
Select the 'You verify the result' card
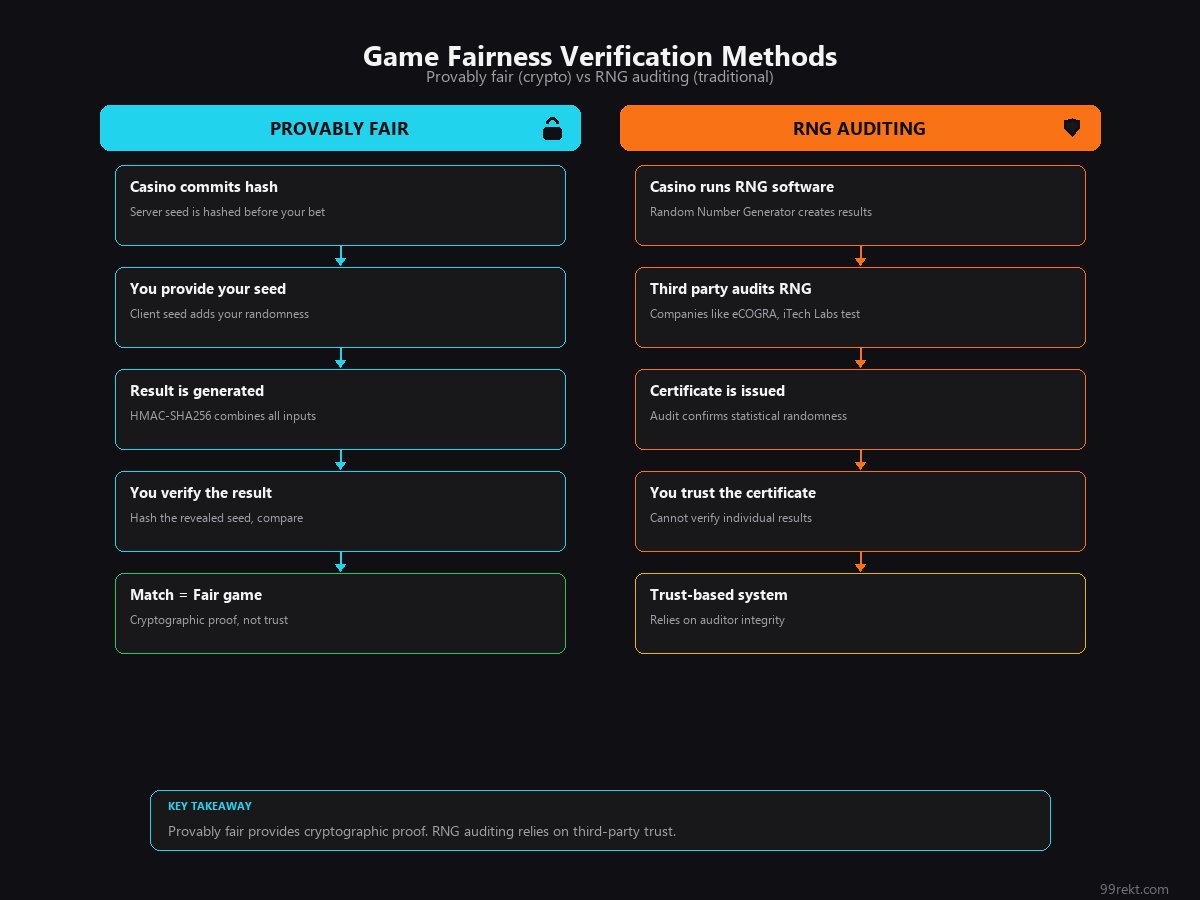point(340,511)
